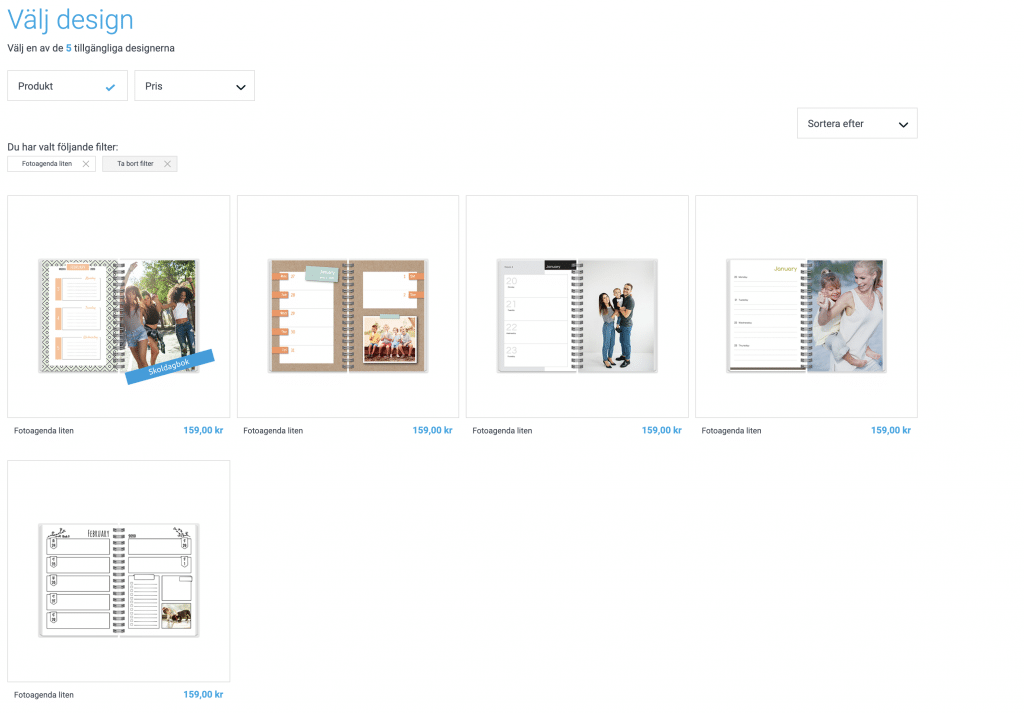Open the Produkt filter dropdown
Viewport: 1024px width, 713px height.
66,86
